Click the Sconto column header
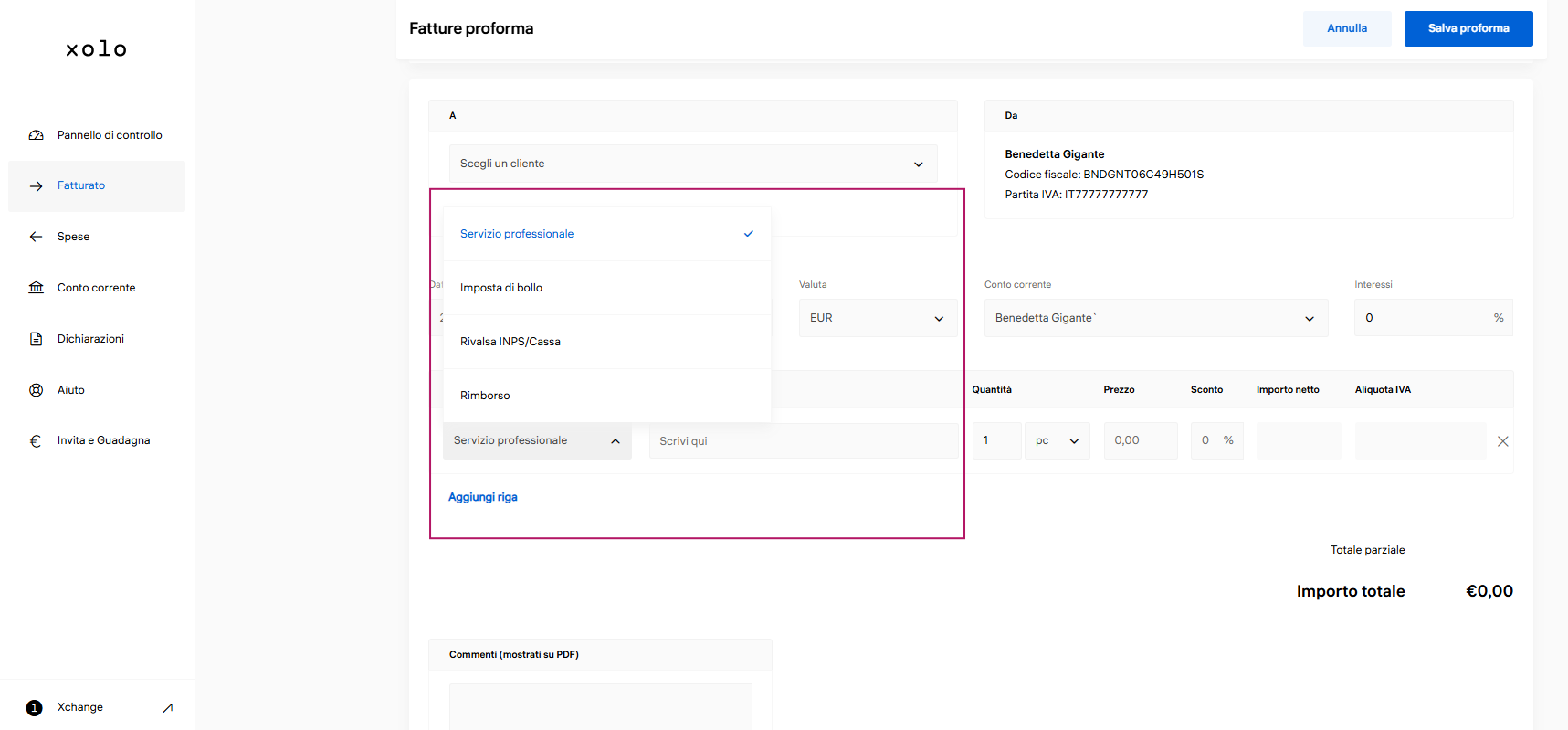The width and height of the screenshot is (1568, 730). (x=1206, y=390)
